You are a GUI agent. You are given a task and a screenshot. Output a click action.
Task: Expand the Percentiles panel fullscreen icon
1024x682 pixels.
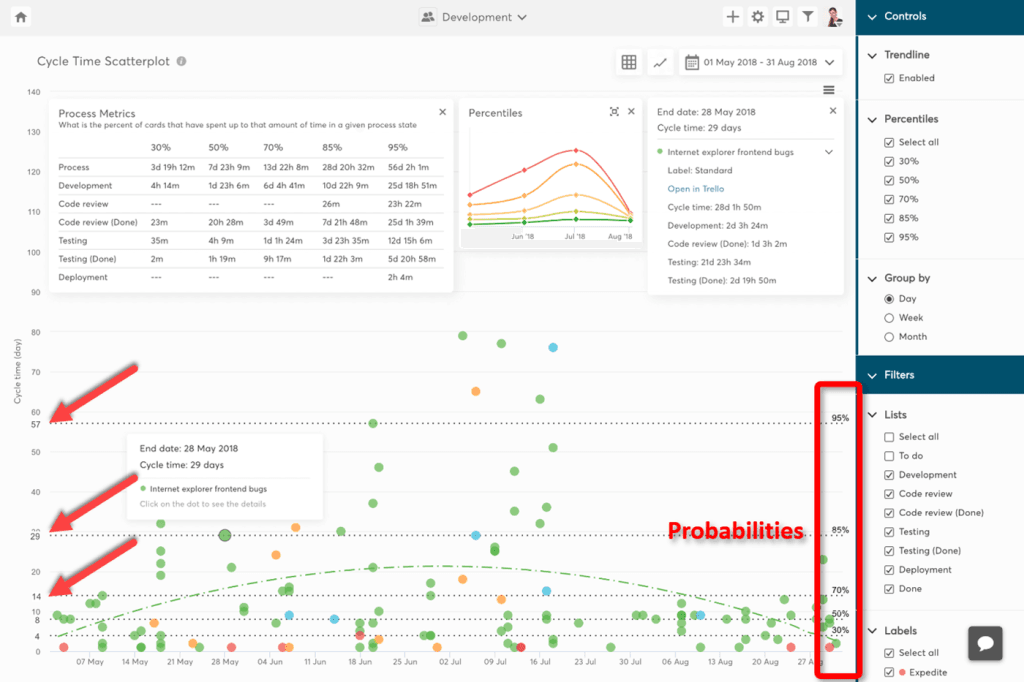coord(614,112)
